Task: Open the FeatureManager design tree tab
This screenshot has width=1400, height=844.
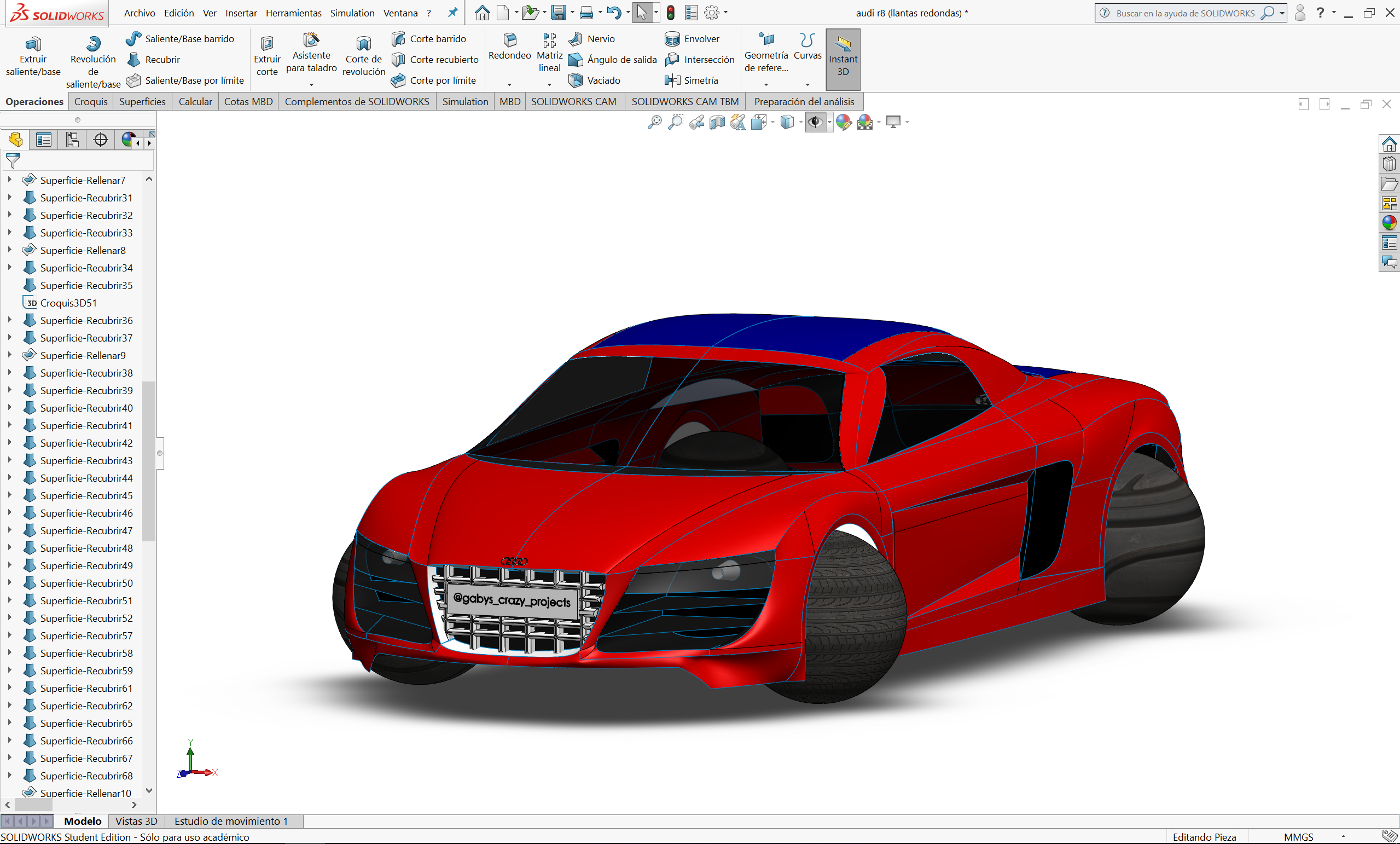Action: (15, 140)
